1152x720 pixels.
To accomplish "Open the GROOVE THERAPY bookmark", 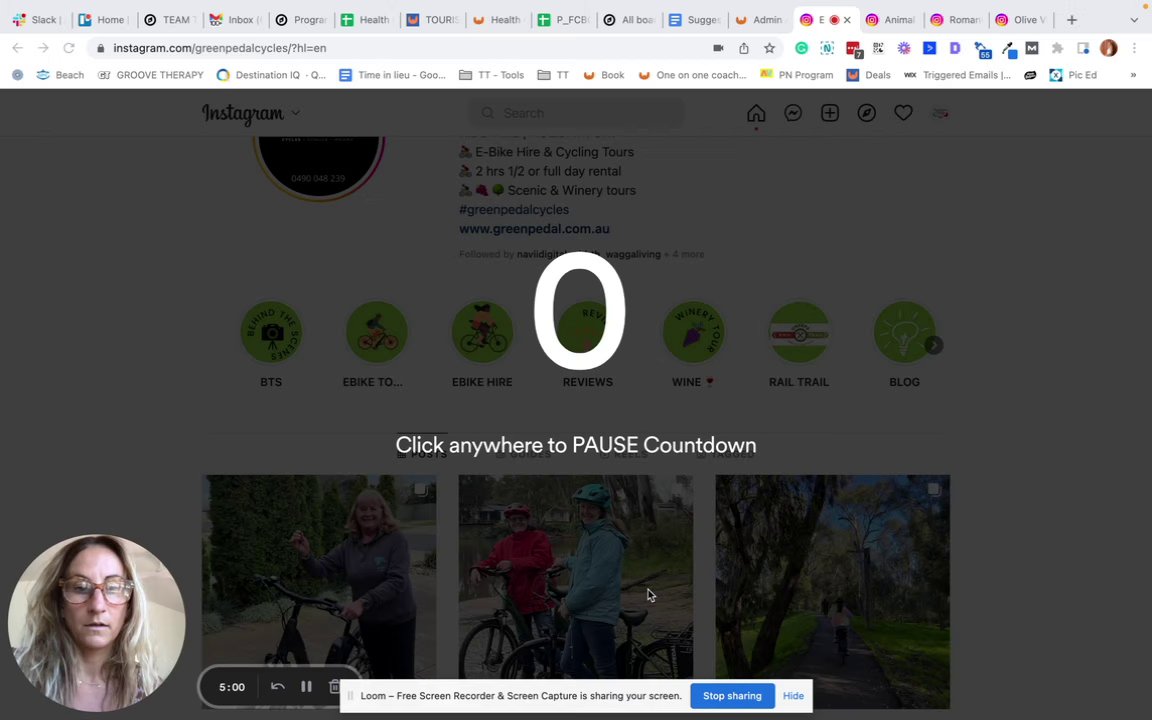I will pos(151,75).
